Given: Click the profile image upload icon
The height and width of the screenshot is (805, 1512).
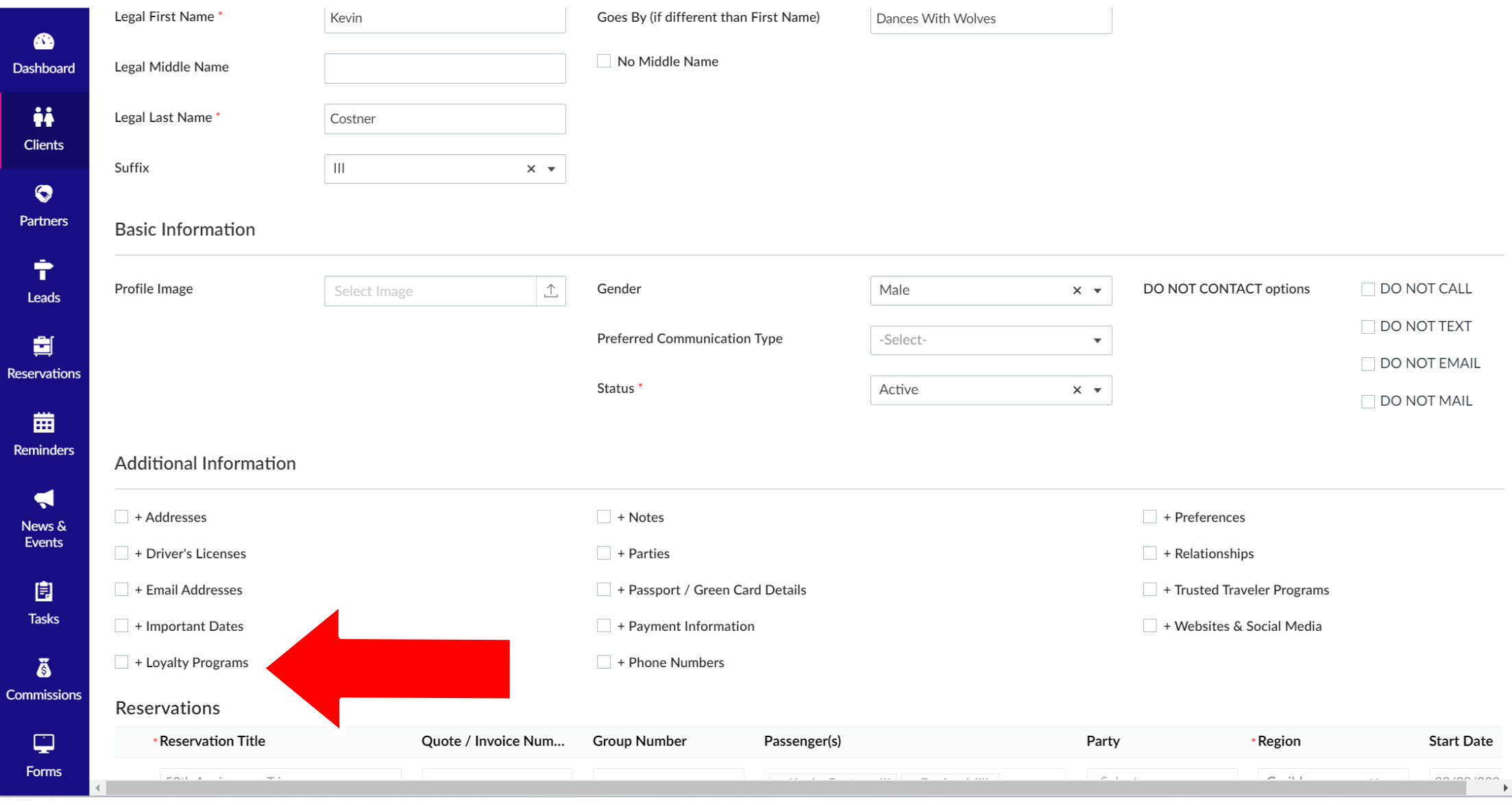Looking at the screenshot, I should coord(550,291).
